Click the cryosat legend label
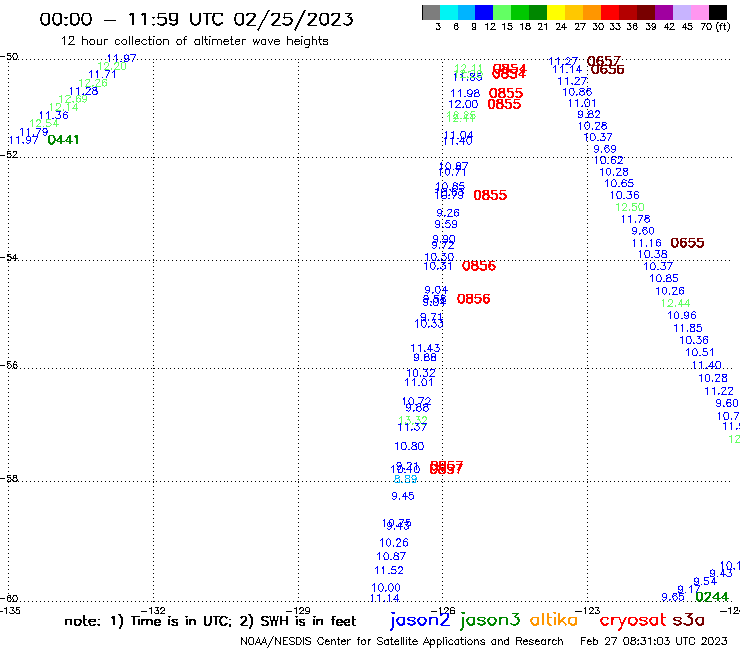The image size is (740, 650). (633, 621)
